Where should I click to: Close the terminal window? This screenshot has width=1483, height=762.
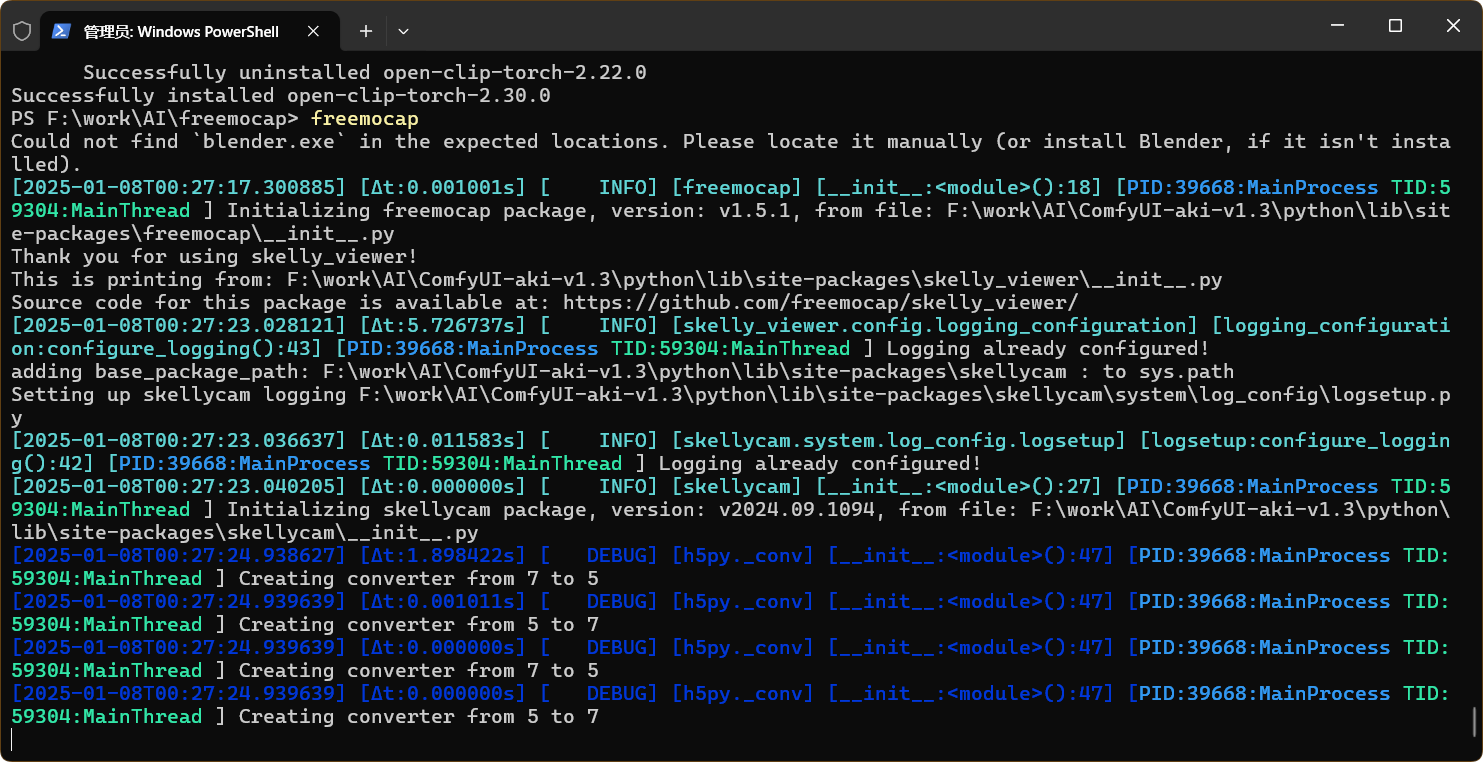tap(1453, 26)
